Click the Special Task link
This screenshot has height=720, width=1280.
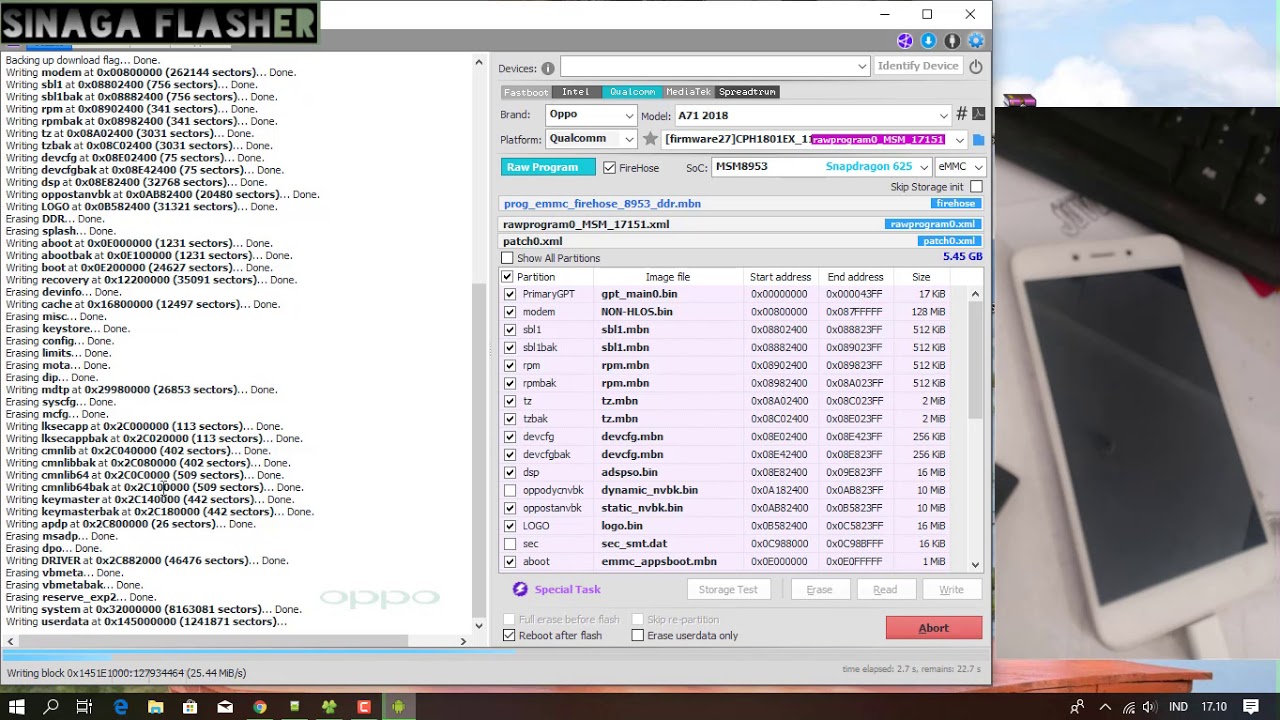[x=567, y=590]
